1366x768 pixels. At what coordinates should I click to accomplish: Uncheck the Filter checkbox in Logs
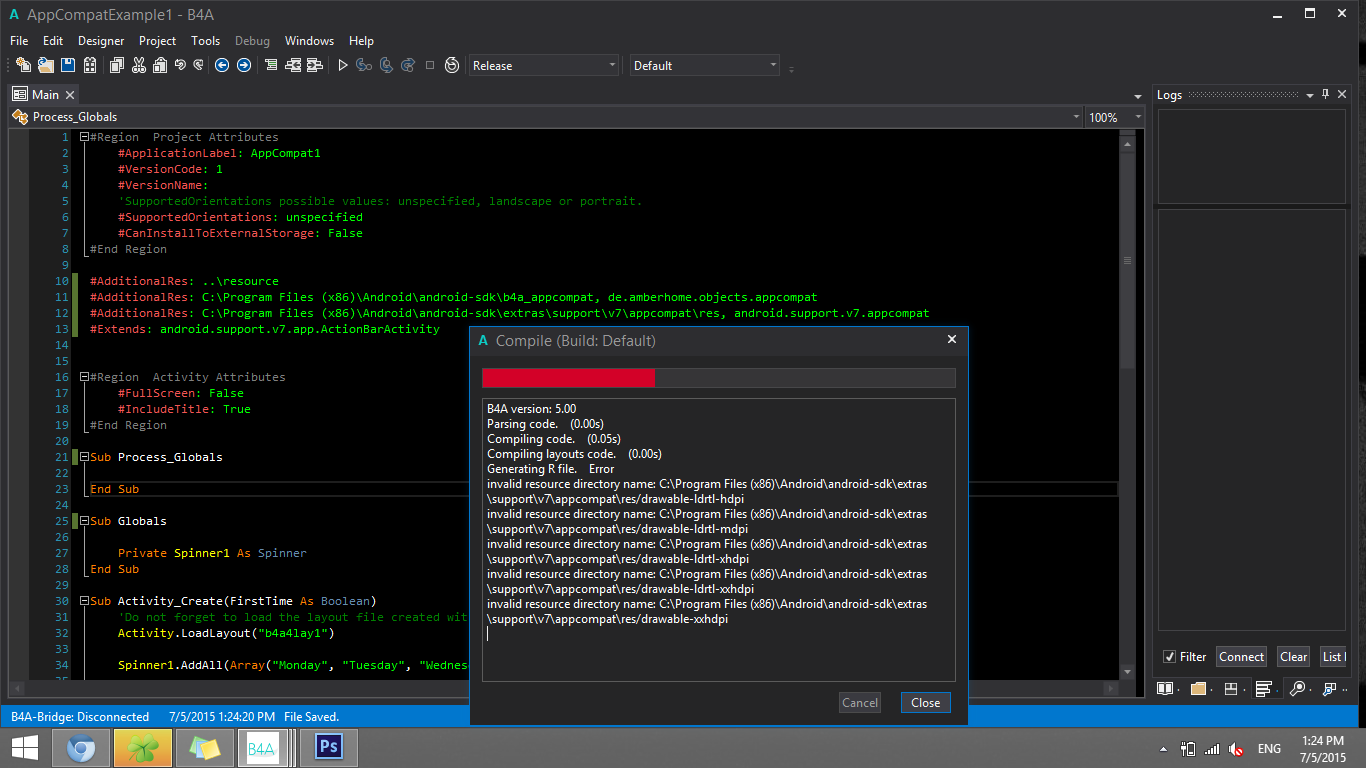coord(1170,657)
